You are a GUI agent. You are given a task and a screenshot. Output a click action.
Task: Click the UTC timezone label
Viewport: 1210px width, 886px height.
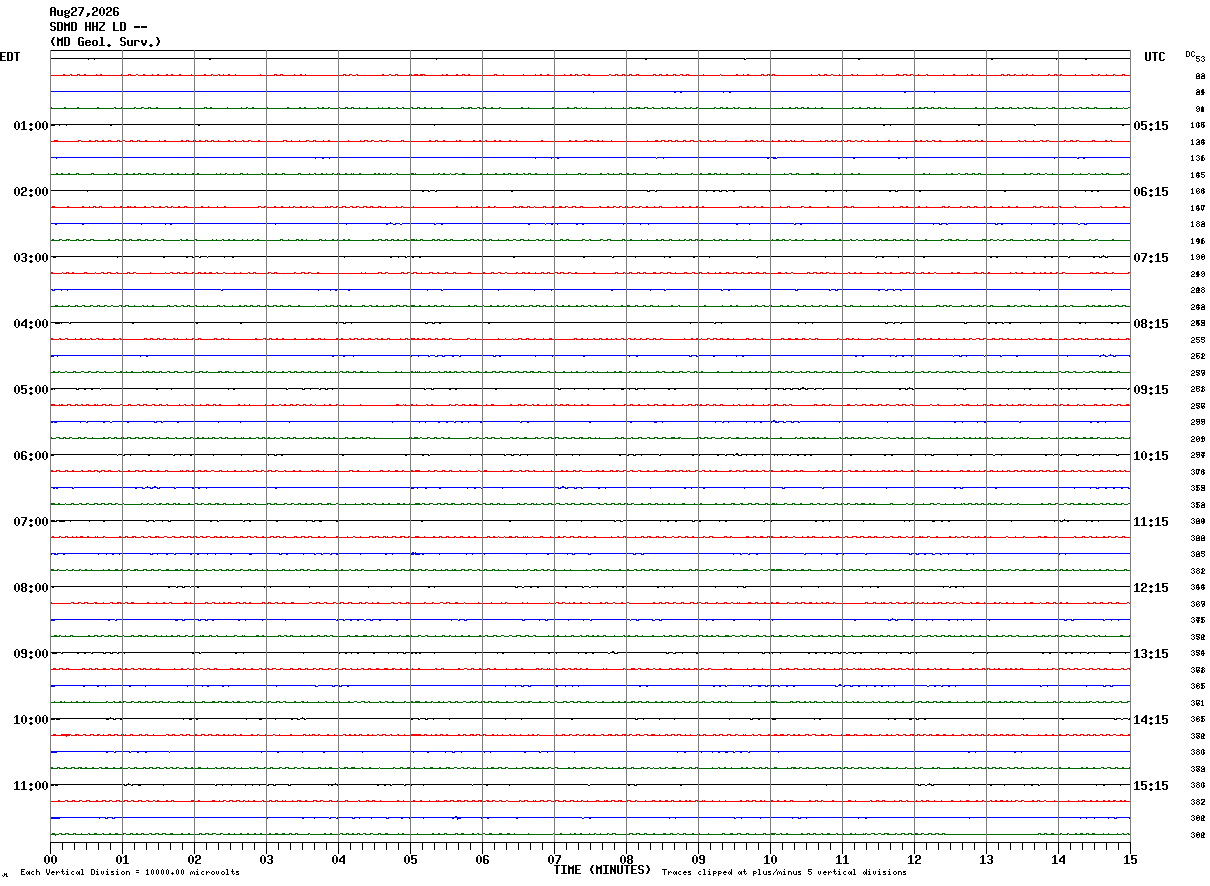tap(1155, 57)
